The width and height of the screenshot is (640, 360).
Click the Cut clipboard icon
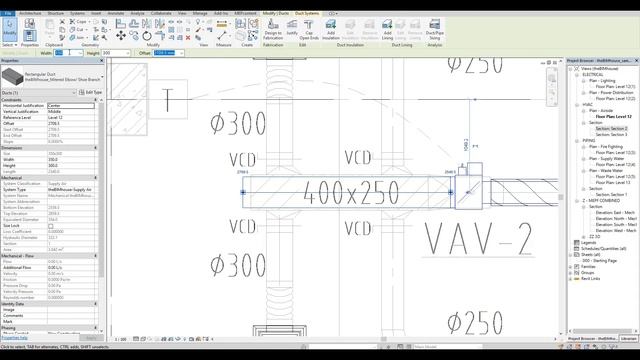pyautogui.click(x=62, y=22)
